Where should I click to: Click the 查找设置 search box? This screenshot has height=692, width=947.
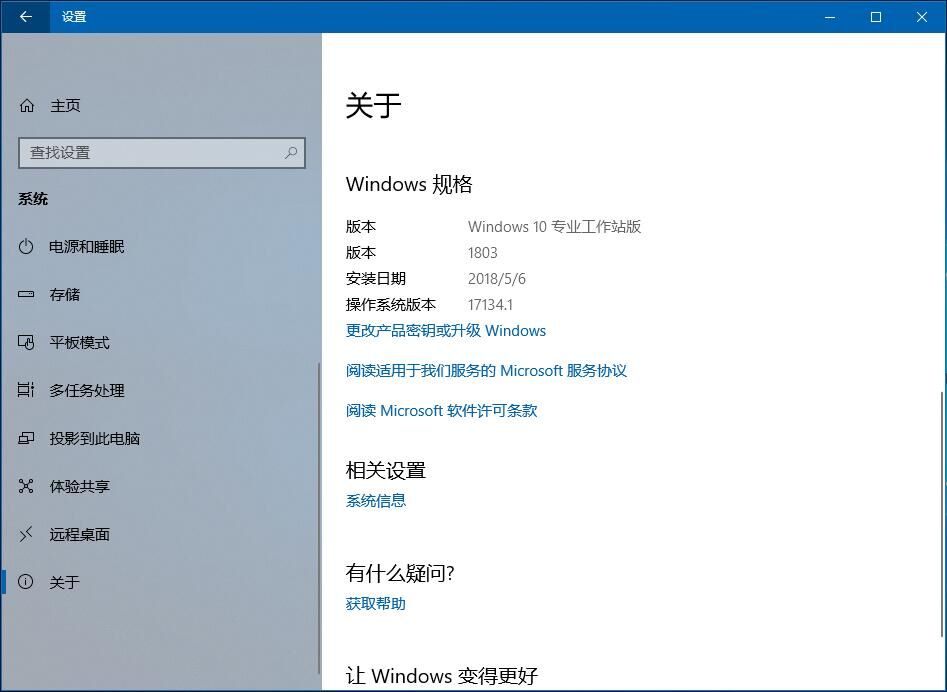[x=150, y=153]
